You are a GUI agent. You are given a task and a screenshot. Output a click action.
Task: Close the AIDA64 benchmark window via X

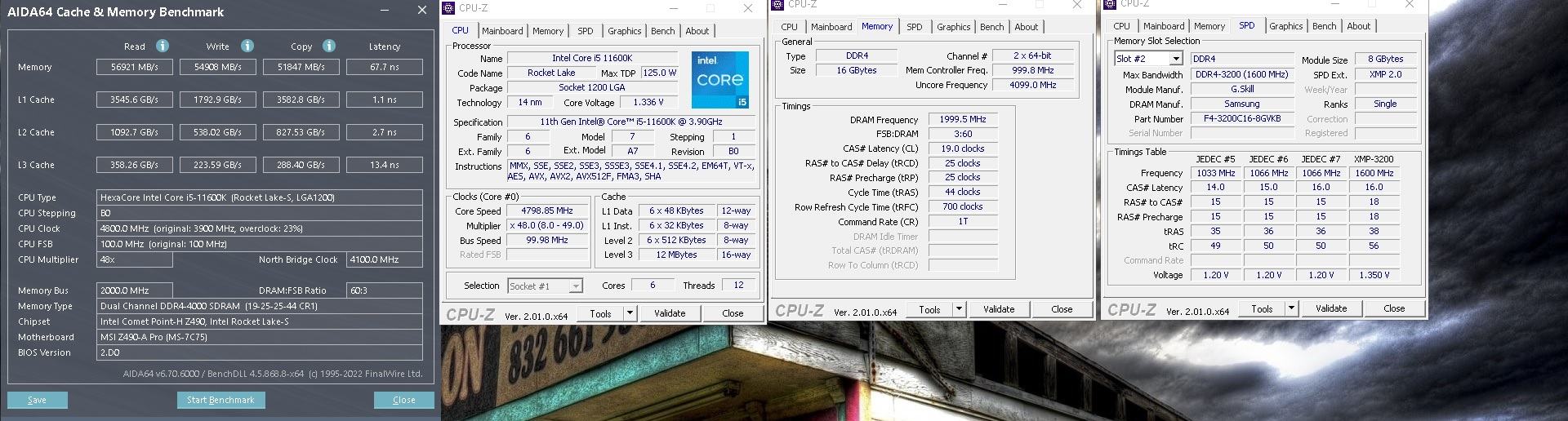pyautogui.click(x=421, y=11)
